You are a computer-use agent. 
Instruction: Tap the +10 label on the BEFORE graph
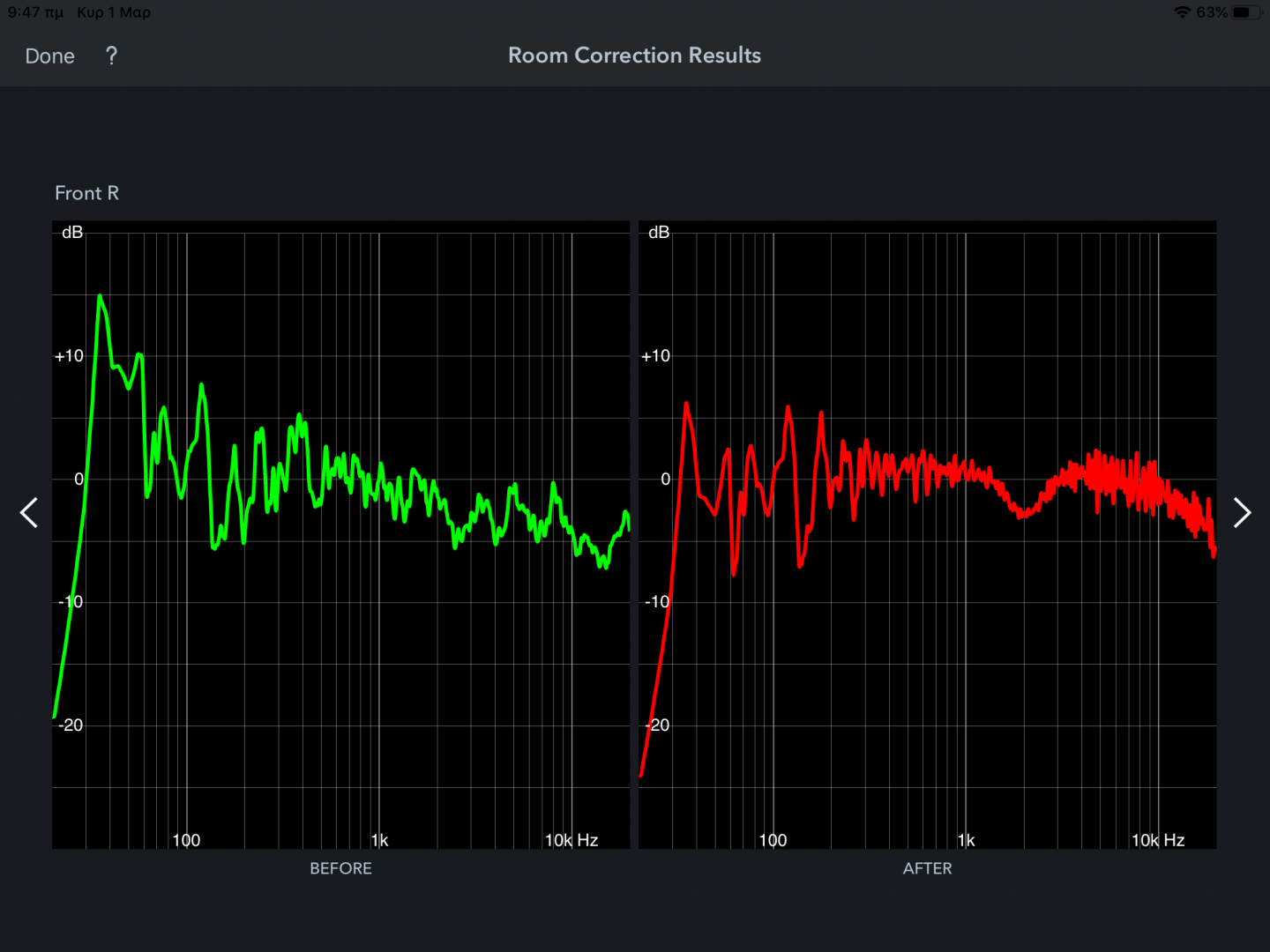(69, 356)
